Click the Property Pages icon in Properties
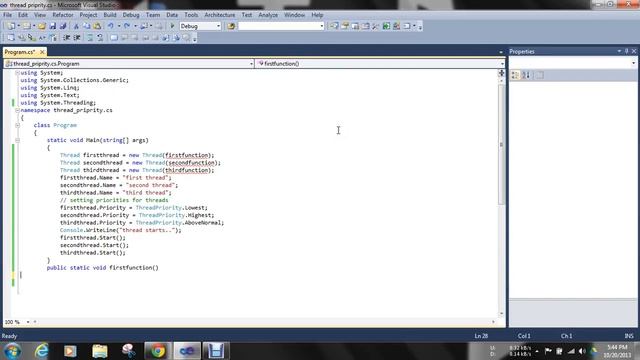Screen dimensions: 640x360 pyautogui.click(x=540, y=75)
